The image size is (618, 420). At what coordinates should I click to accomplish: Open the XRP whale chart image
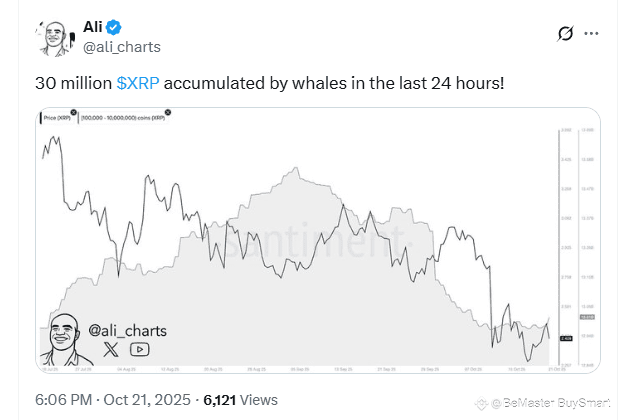point(318,240)
